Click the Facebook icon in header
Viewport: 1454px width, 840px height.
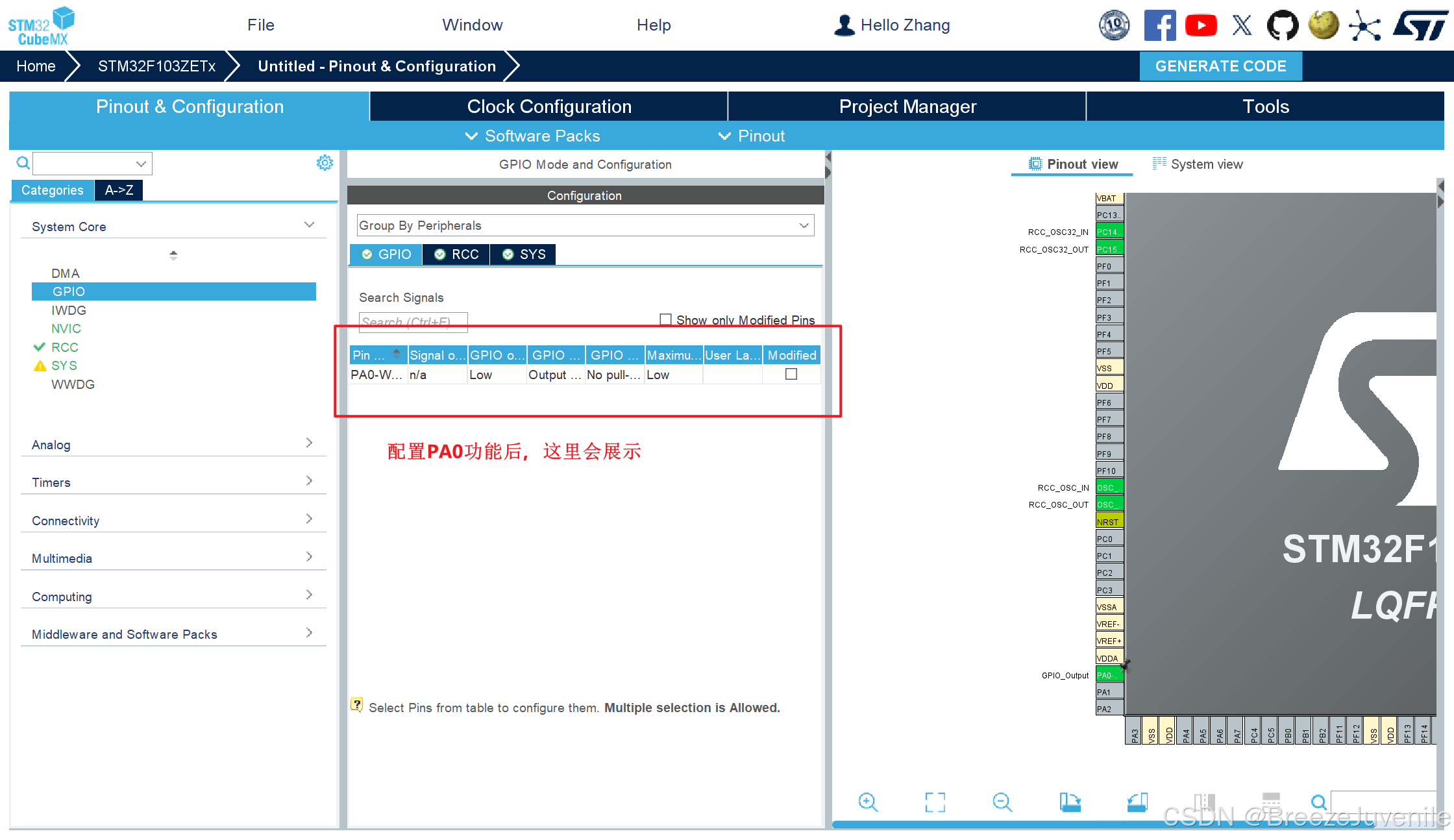pos(1160,25)
